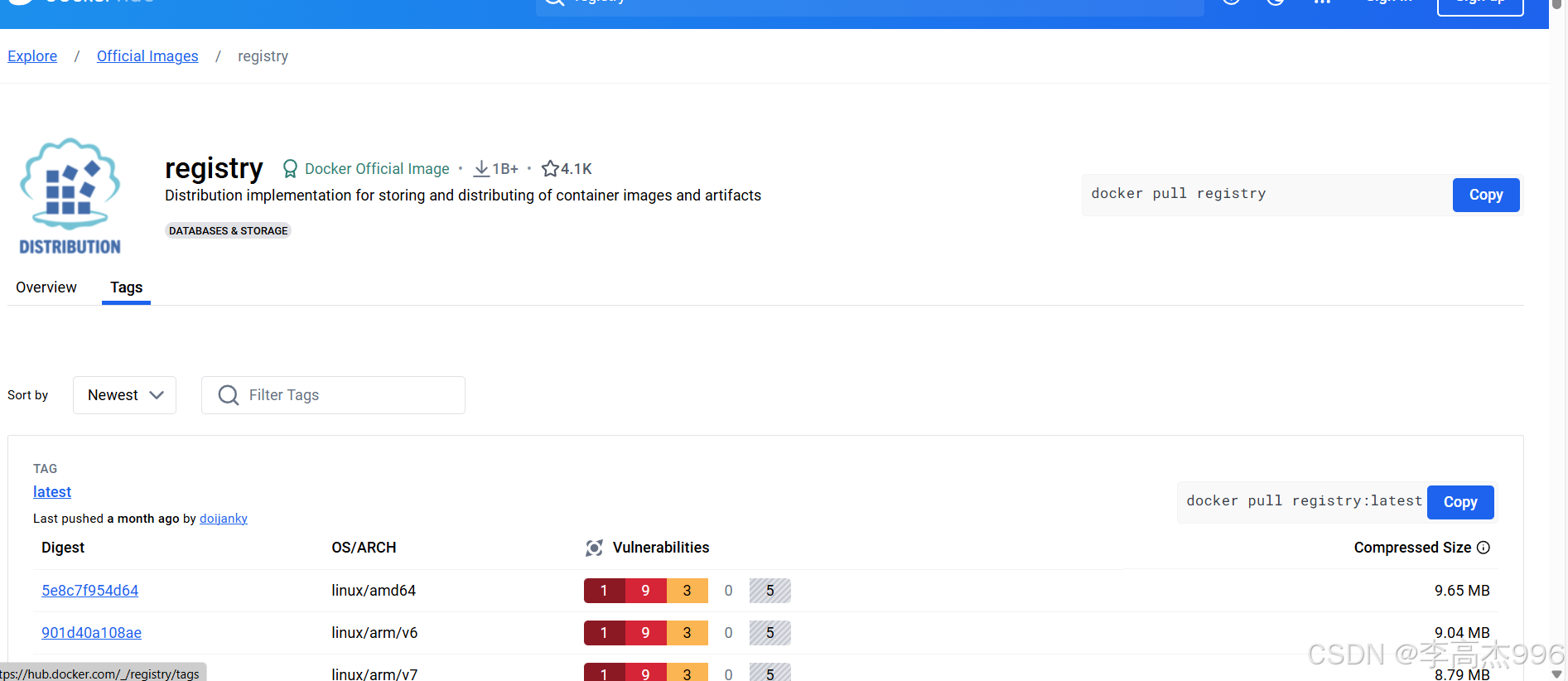Image resolution: width=1568 pixels, height=681 pixels.
Task: Click the Vulnerabilities scan icon
Action: (x=594, y=548)
